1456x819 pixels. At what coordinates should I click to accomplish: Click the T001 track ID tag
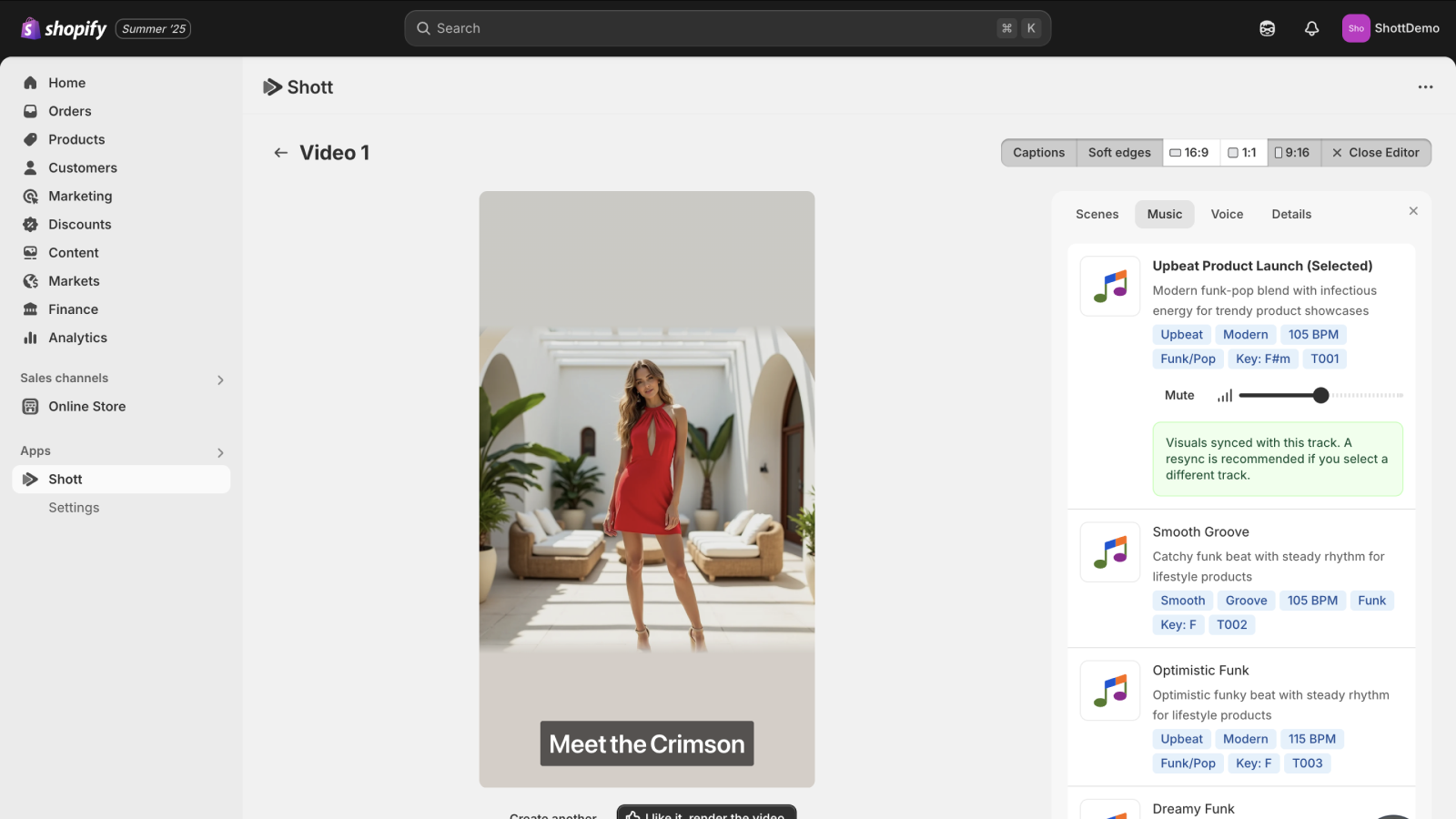pos(1325,359)
